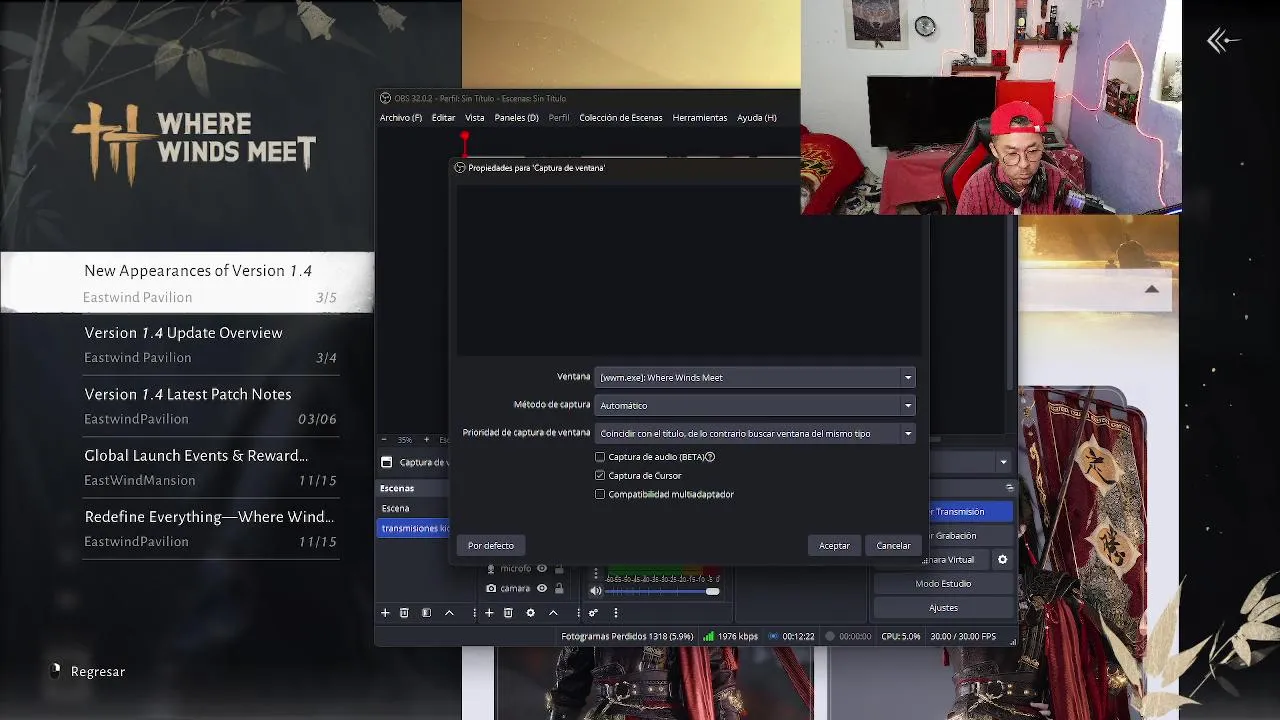
Task: Click microphone icon of microfo source
Action: pos(491,569)
